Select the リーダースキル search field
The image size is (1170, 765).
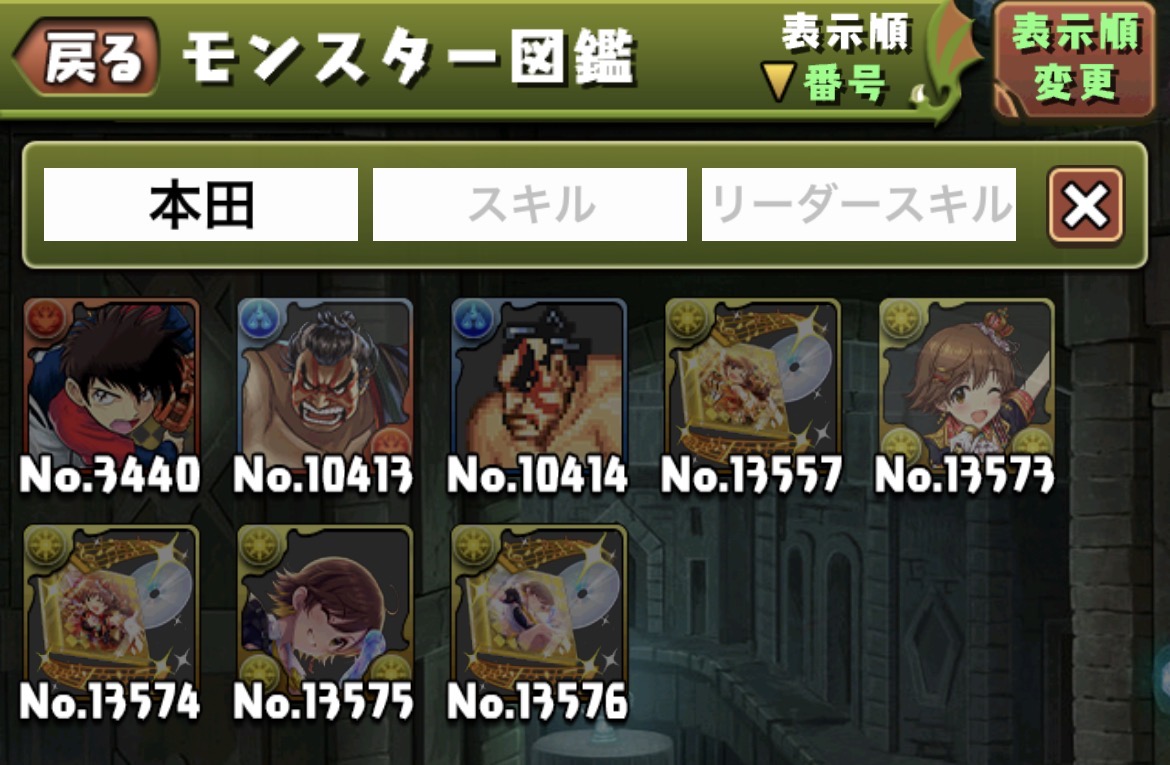tap(859, 204)
